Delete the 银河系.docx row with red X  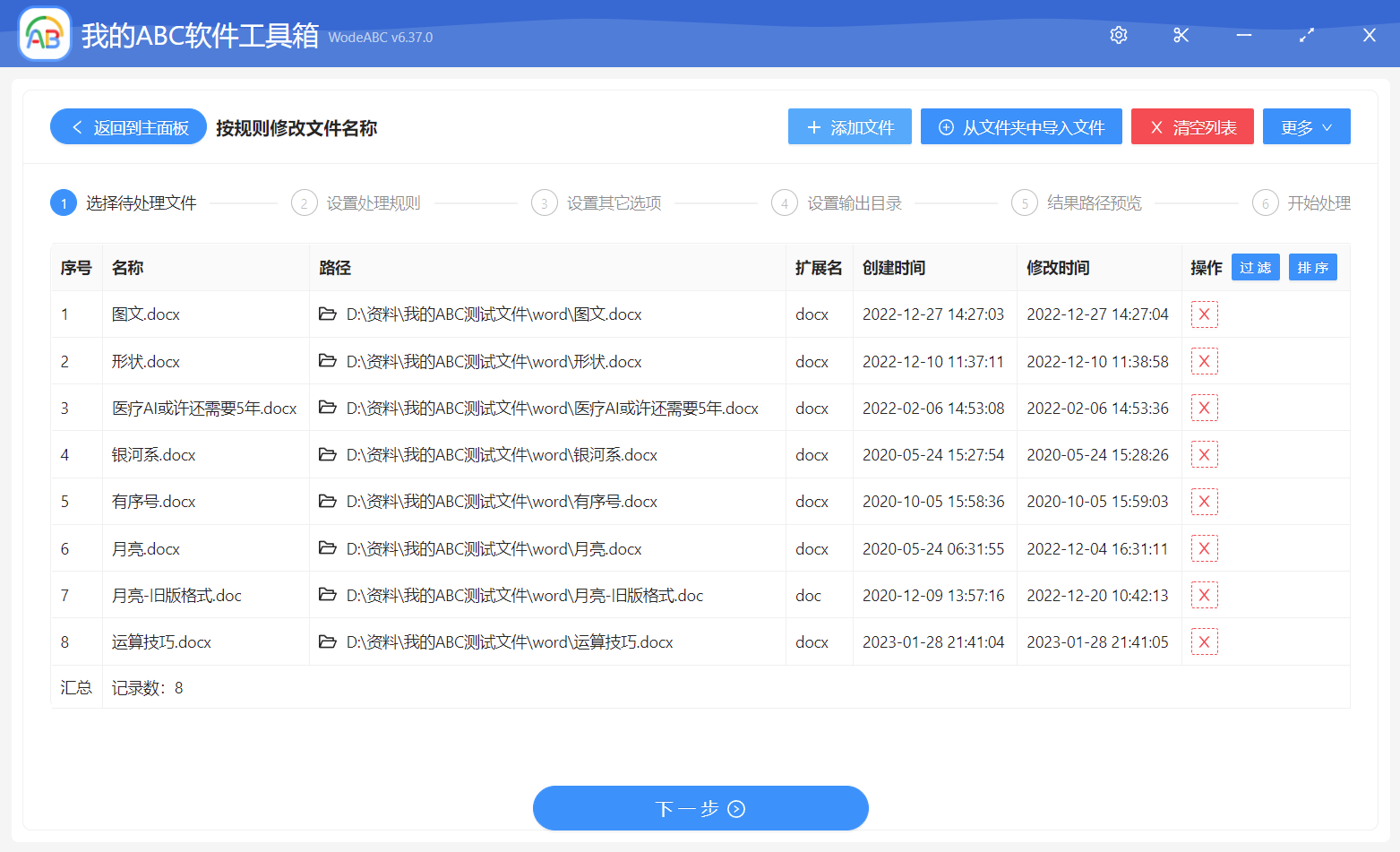click(x=1204, y=454)
